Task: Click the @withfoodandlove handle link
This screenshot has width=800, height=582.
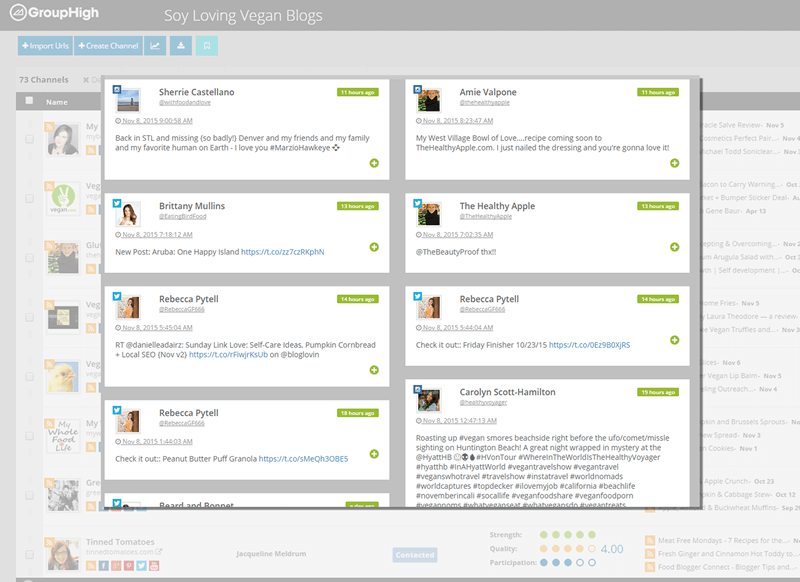Action: click(185, 104)
